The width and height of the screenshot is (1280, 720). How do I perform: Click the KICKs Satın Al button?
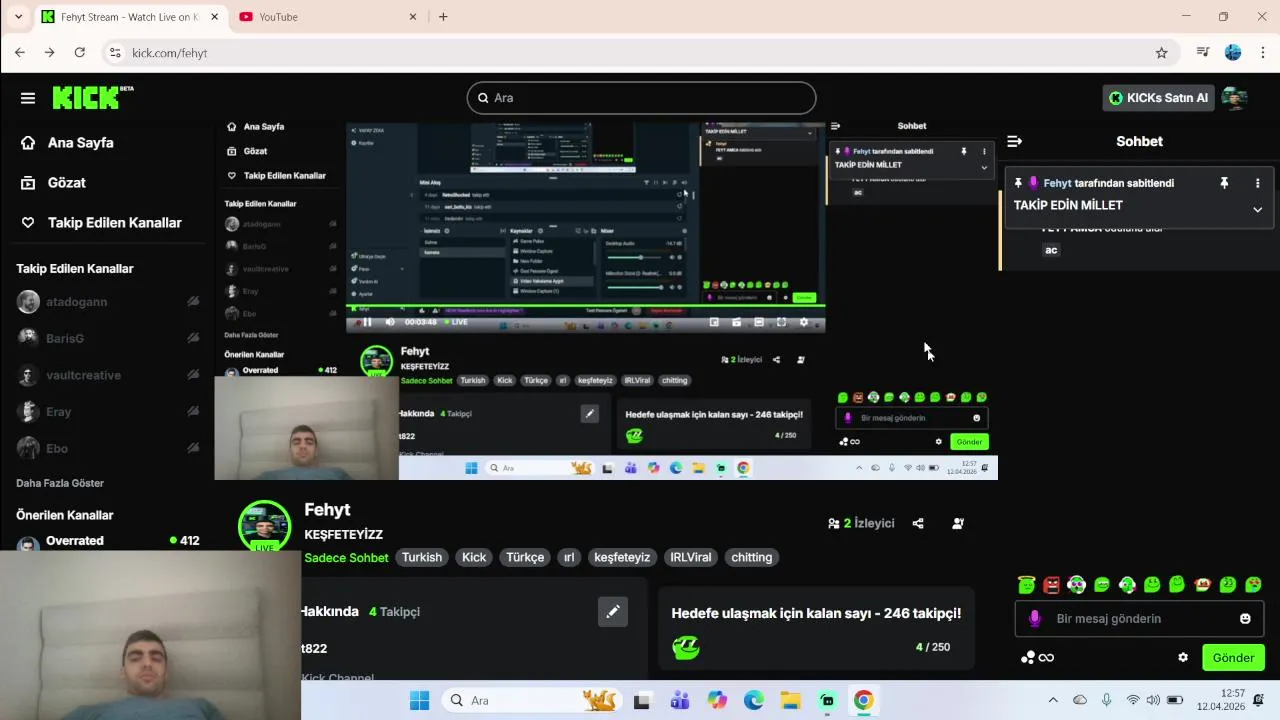1159,98
